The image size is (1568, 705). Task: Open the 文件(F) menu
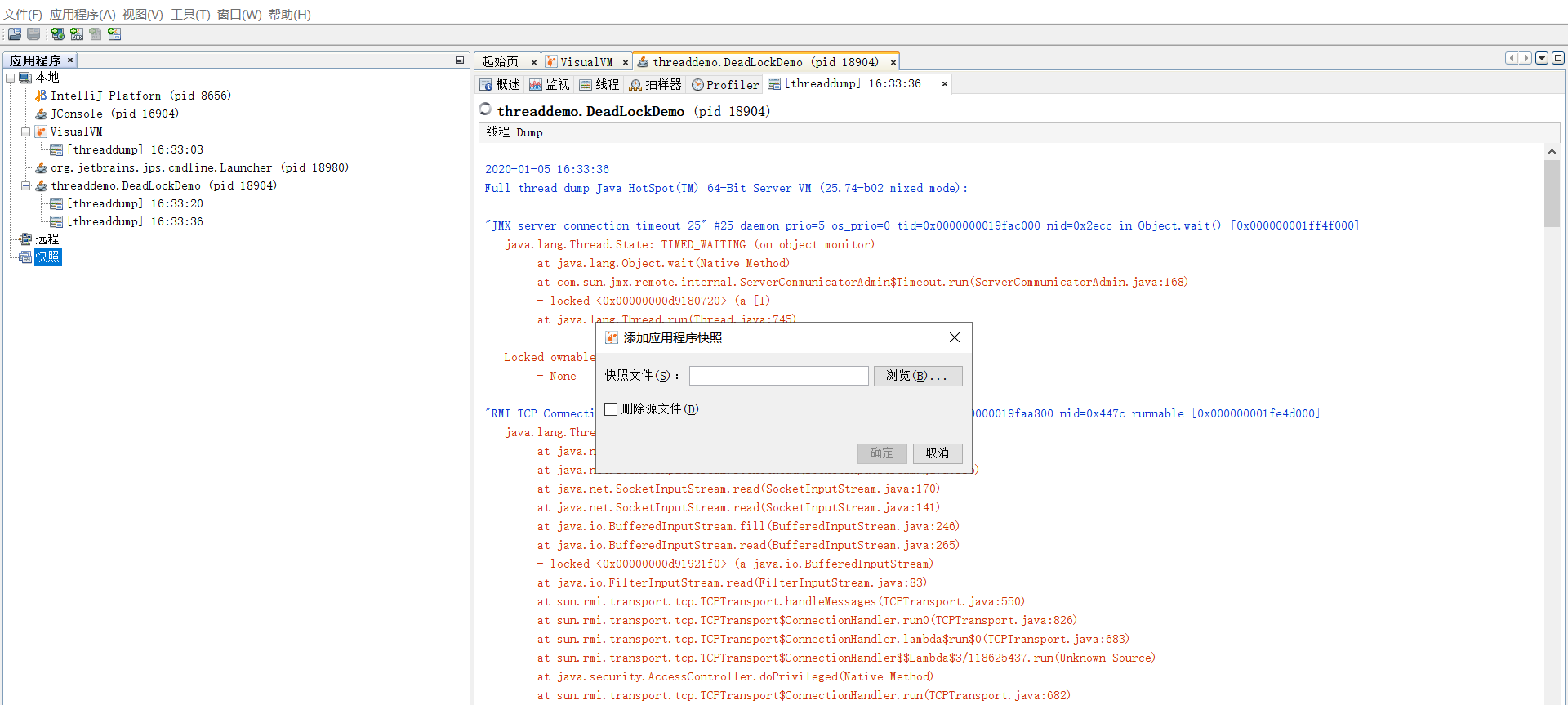tap(23, 15)
